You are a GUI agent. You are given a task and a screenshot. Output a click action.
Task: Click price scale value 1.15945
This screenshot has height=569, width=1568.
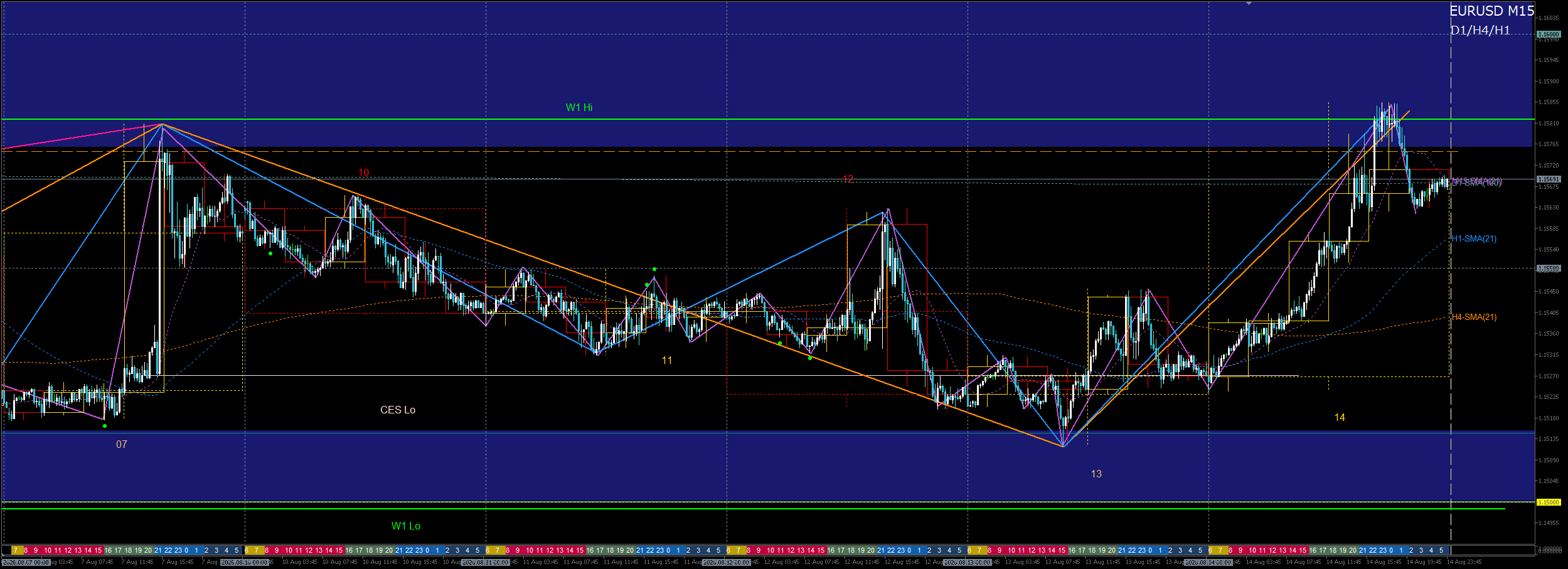(1549, 60)
